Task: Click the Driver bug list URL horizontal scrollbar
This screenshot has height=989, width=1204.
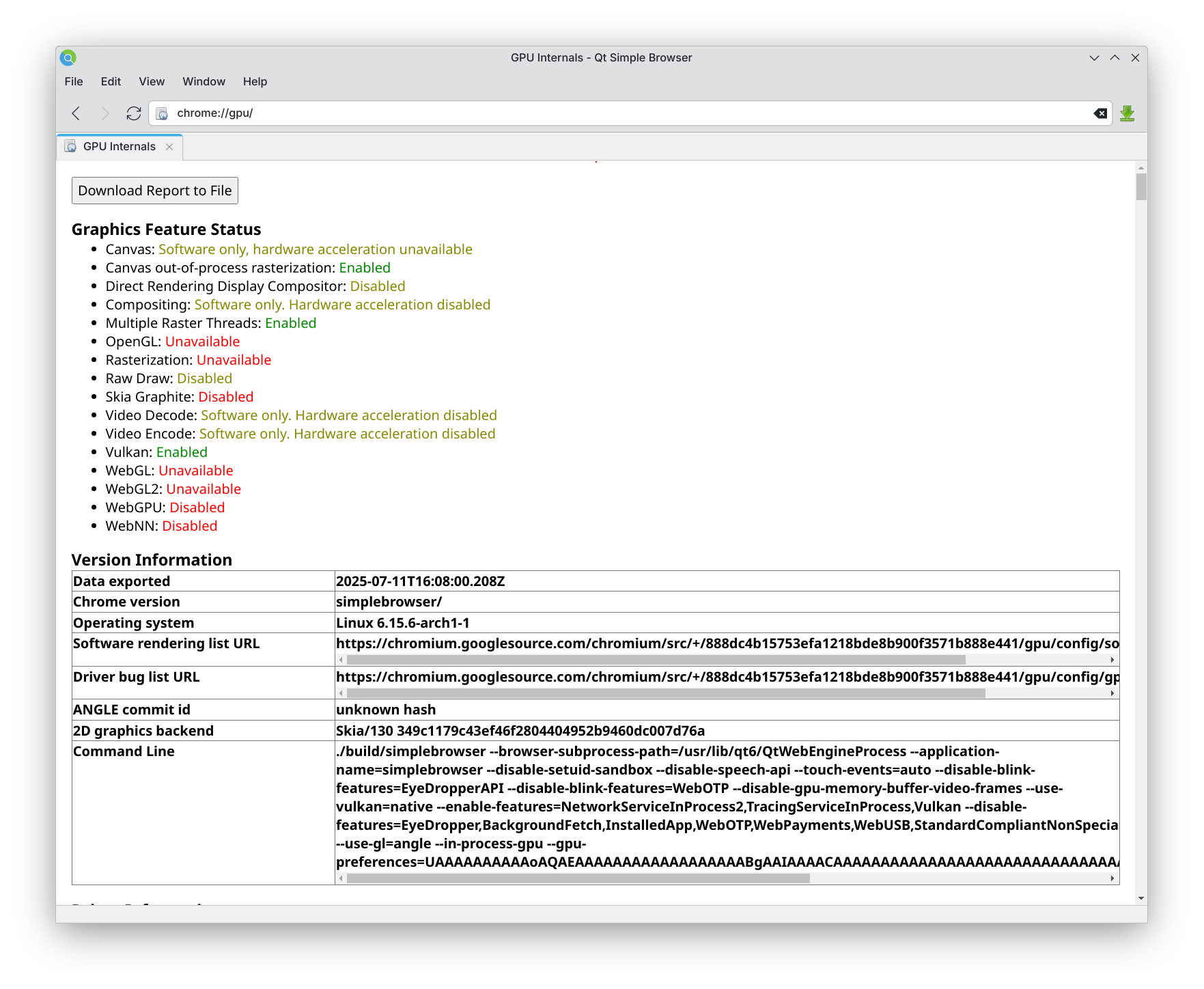Action: [666, 693]
